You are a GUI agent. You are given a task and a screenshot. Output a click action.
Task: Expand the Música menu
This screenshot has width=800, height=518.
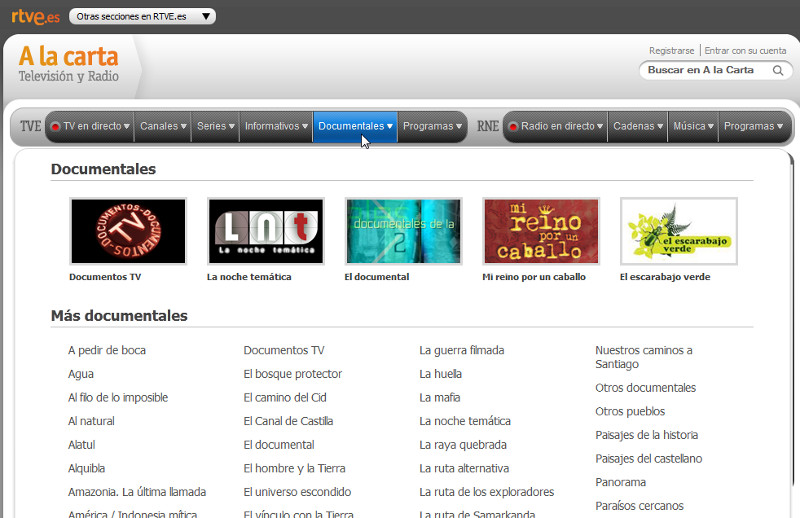click(x=693, y=126)
